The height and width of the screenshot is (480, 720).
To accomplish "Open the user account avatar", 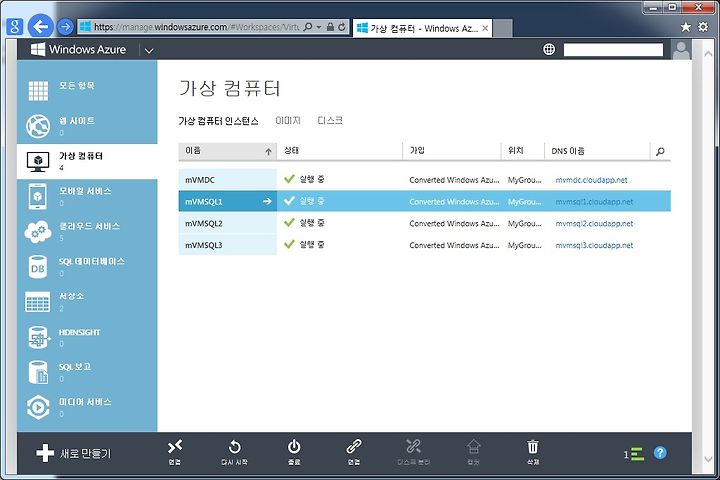I will 681,50.
